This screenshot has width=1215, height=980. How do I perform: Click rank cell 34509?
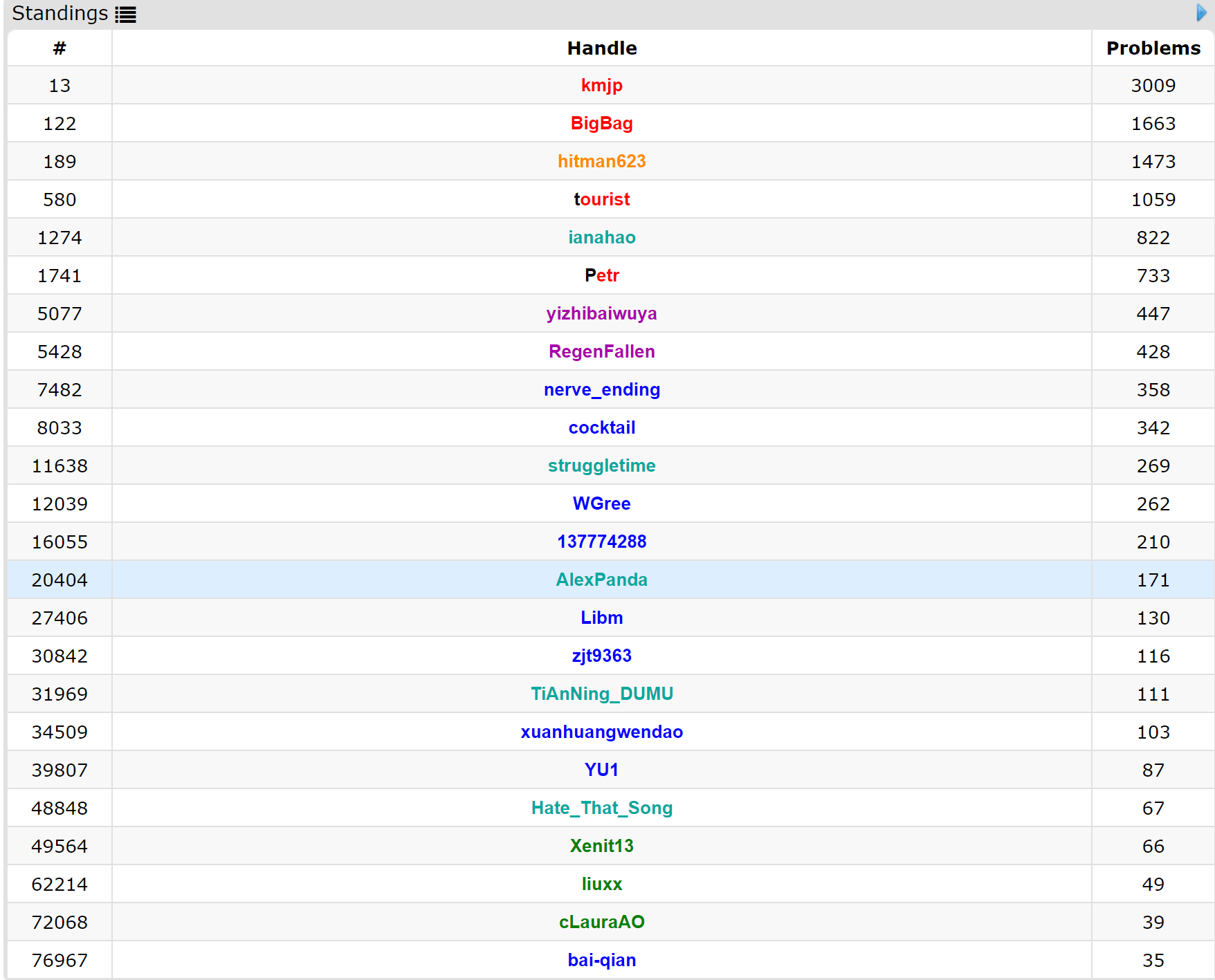click(x=60, y=732)
